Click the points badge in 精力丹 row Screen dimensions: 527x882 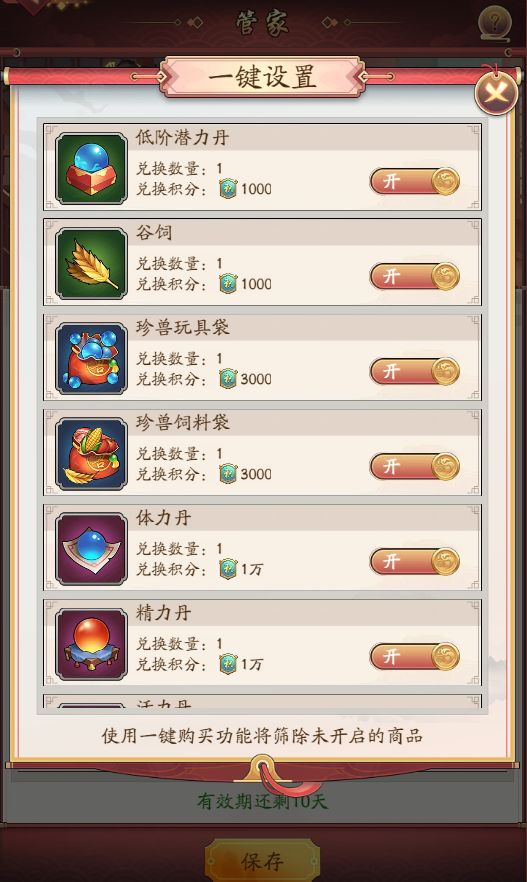click(x=228, y=664)
